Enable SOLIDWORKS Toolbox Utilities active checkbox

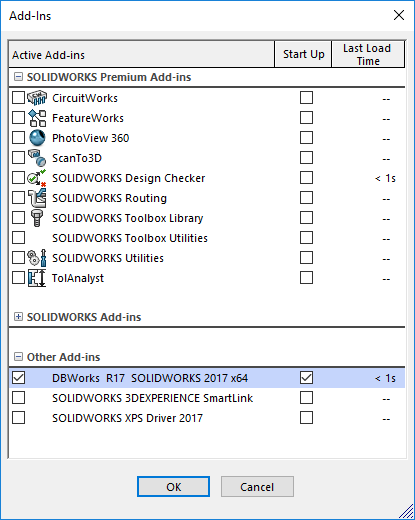pos(18,238)
